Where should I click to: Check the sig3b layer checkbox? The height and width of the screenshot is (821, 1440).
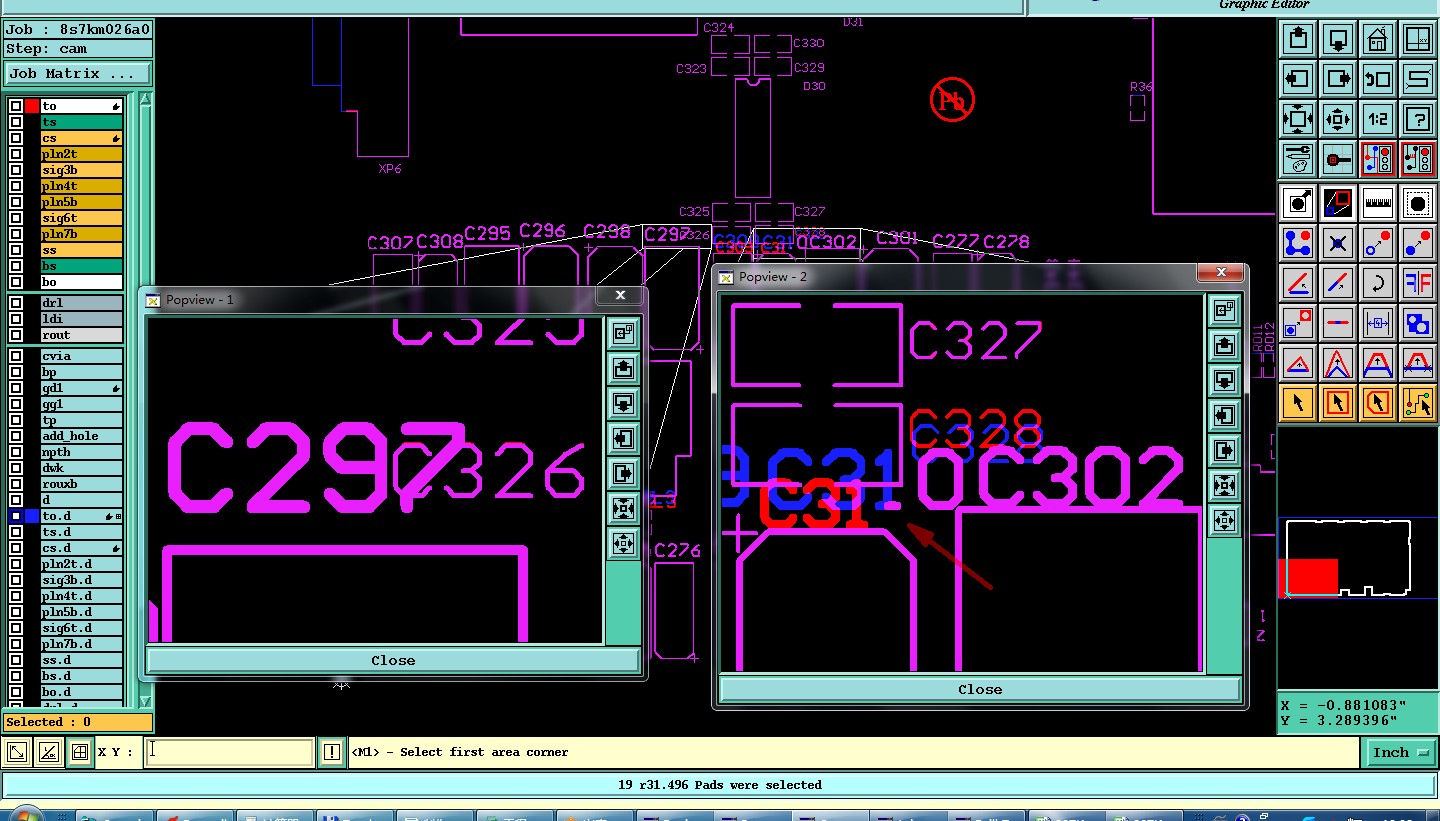(16, 170)
